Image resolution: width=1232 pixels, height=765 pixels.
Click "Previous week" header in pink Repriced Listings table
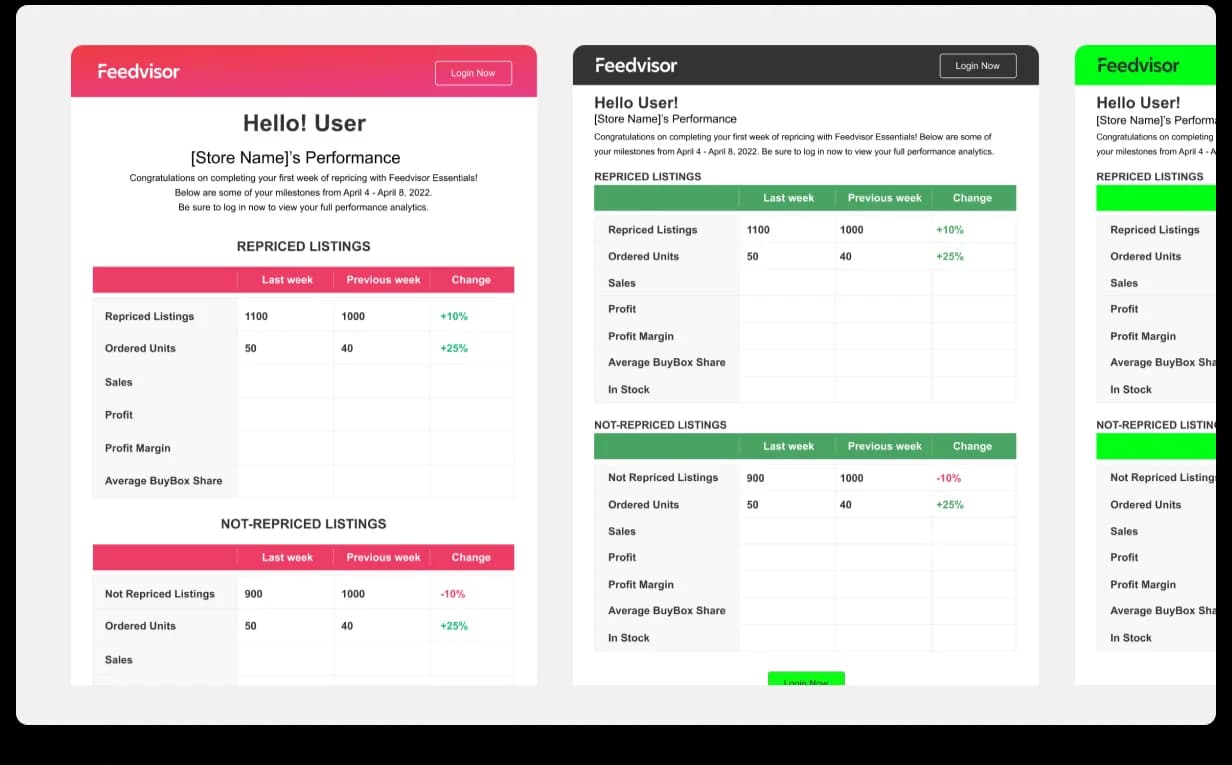pos(383,280)
